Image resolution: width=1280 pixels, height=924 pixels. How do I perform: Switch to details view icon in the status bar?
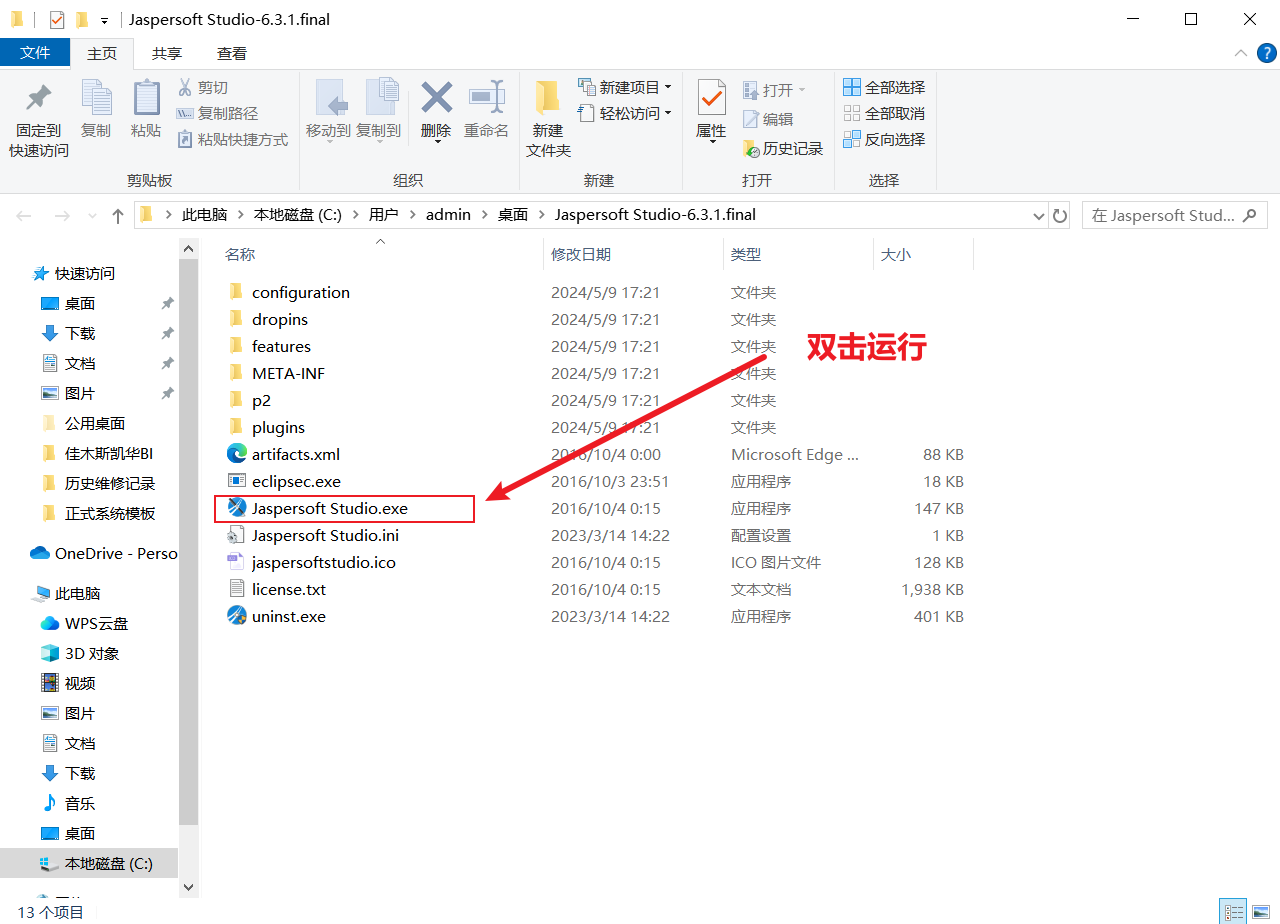(x=1234, y=911)
